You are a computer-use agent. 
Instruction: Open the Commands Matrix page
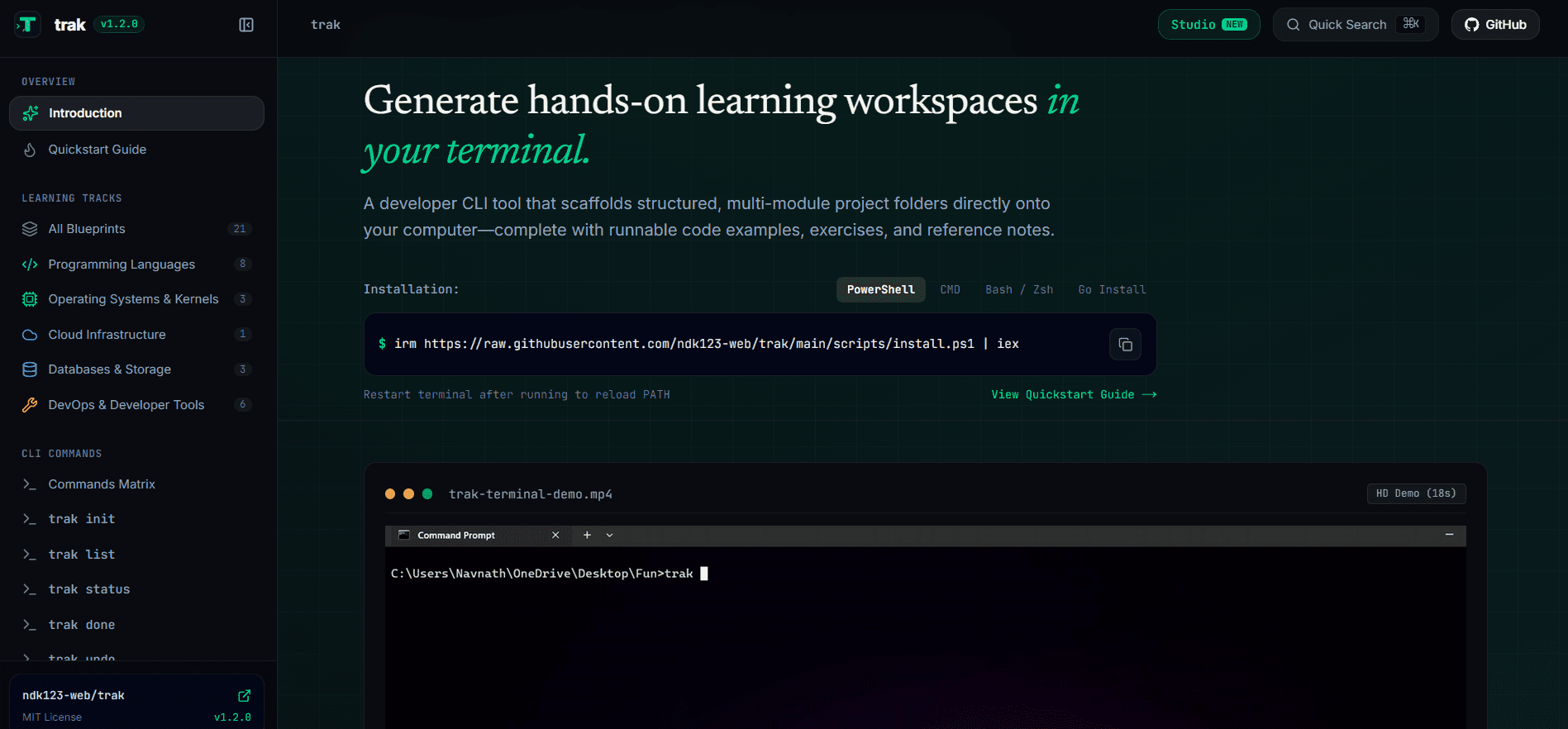136,484
